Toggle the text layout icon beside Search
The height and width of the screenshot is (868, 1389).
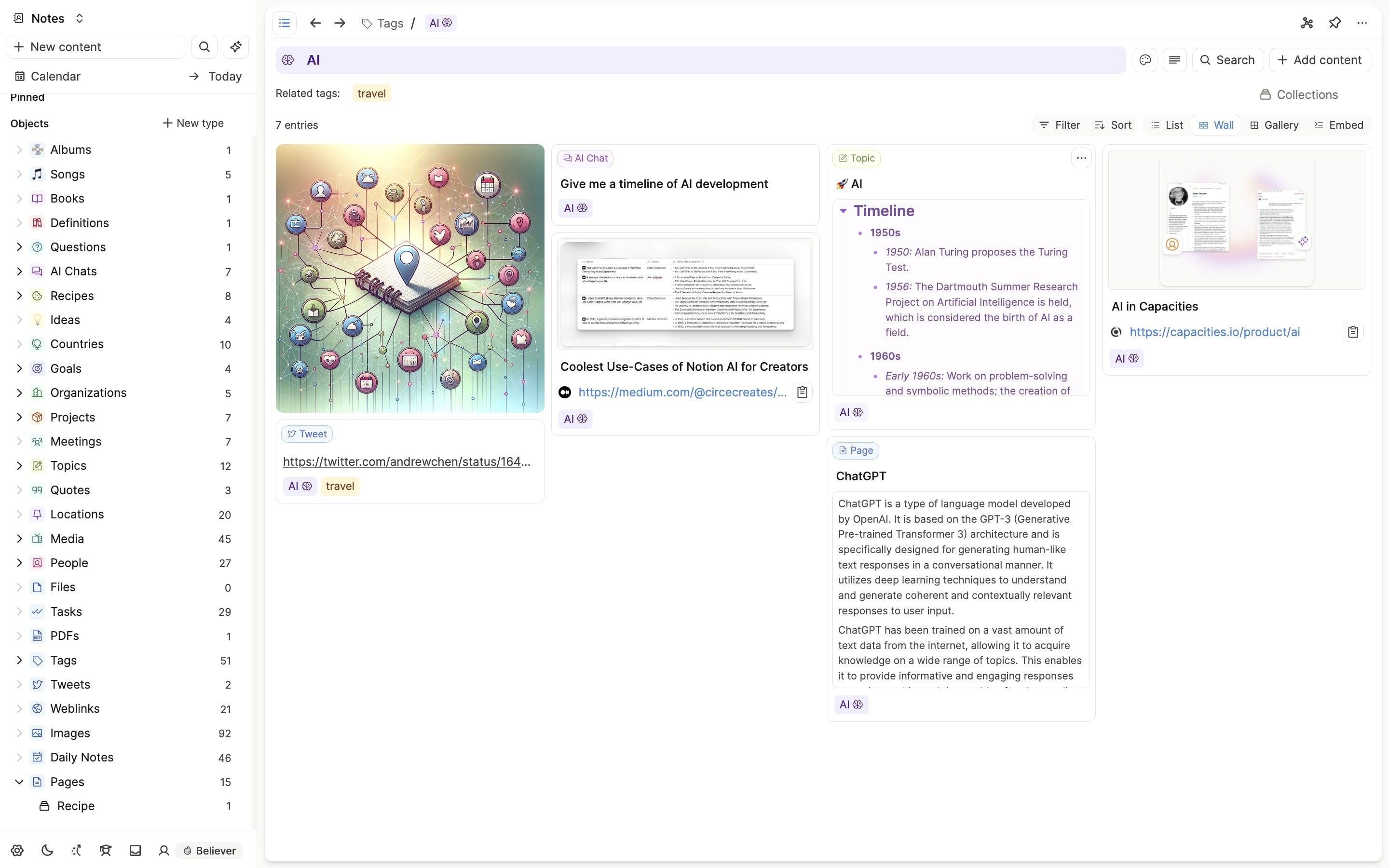(x=1174, y=60)
